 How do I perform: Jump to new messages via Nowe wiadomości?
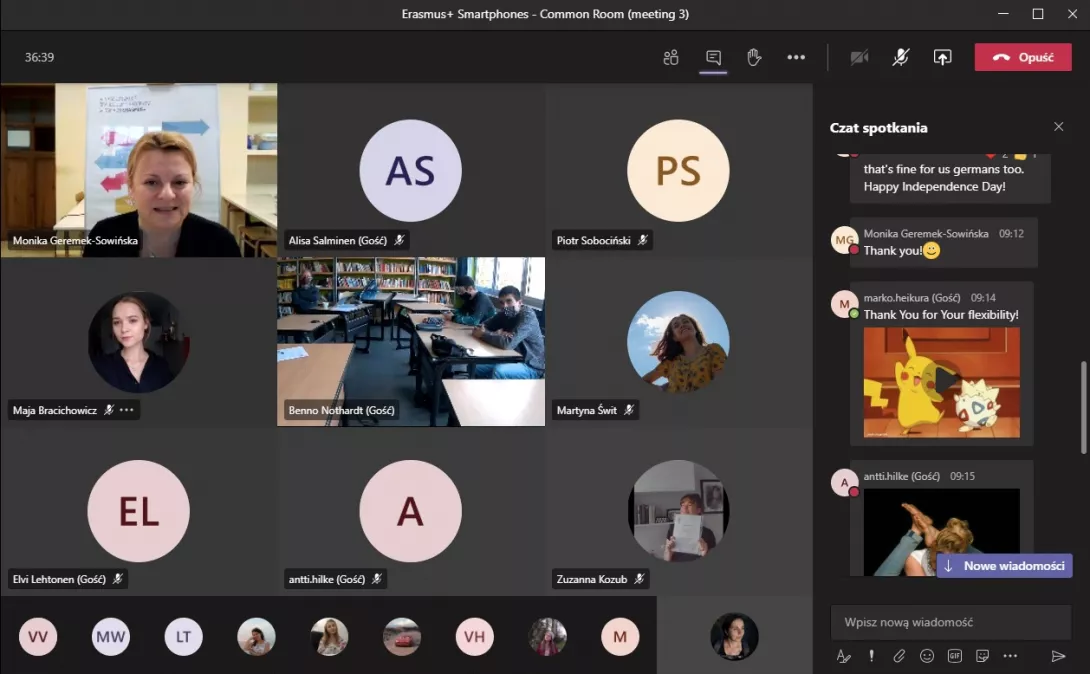tap(1004, 566)
